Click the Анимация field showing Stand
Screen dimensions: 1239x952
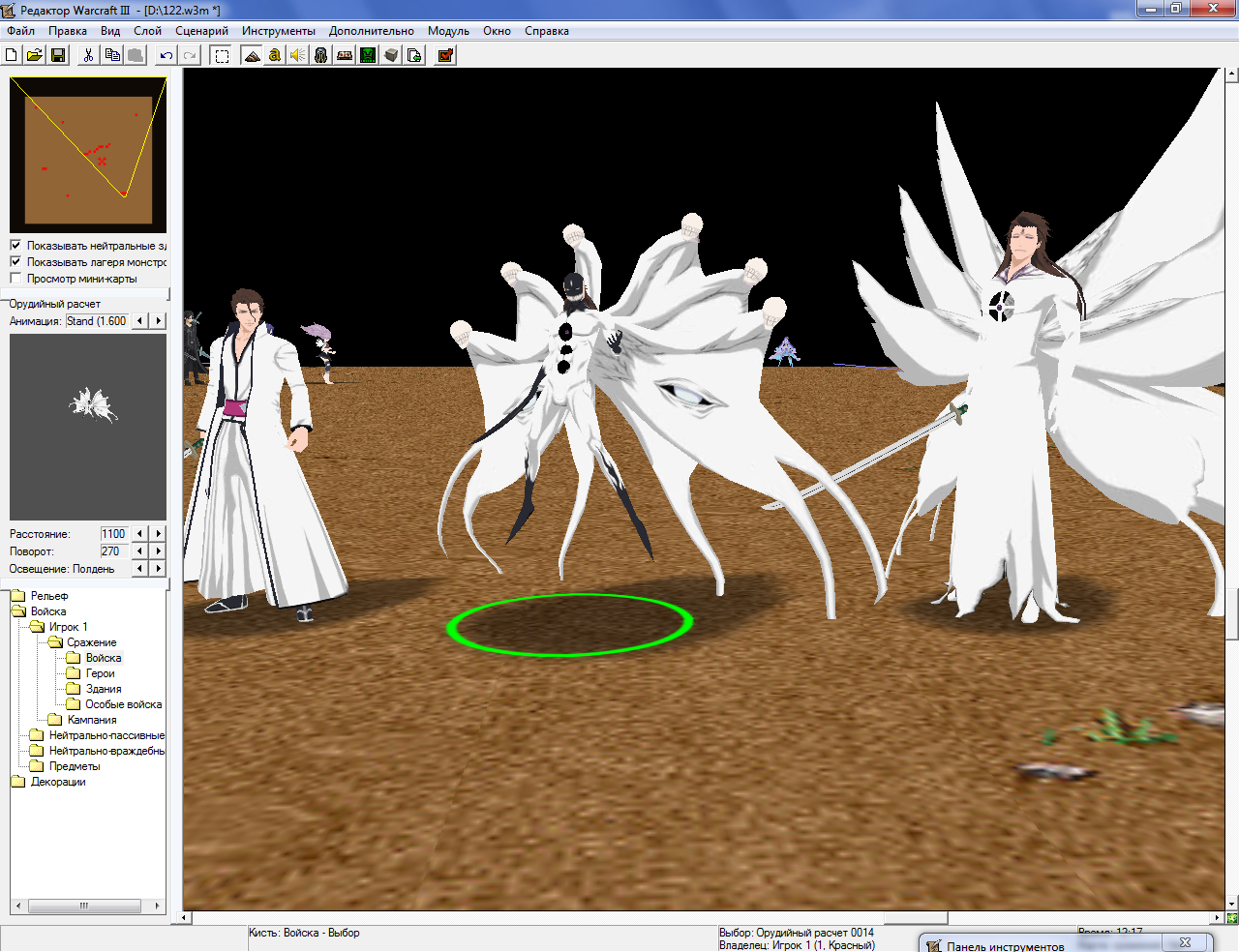(x=97, y=321)
